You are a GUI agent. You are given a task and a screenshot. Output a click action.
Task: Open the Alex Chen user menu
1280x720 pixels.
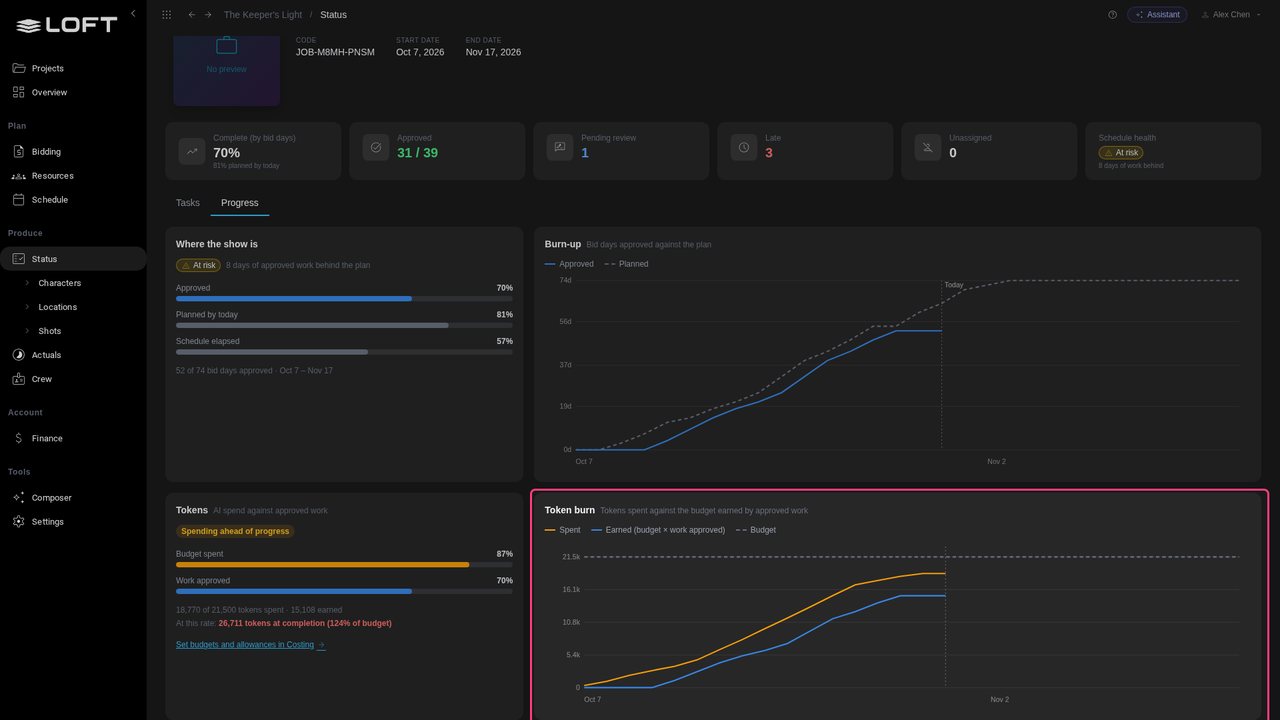1231,15
